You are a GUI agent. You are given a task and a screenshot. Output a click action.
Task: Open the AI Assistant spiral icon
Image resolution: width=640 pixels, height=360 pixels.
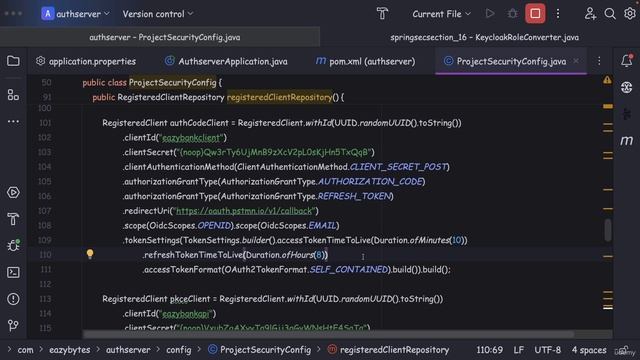627,87
